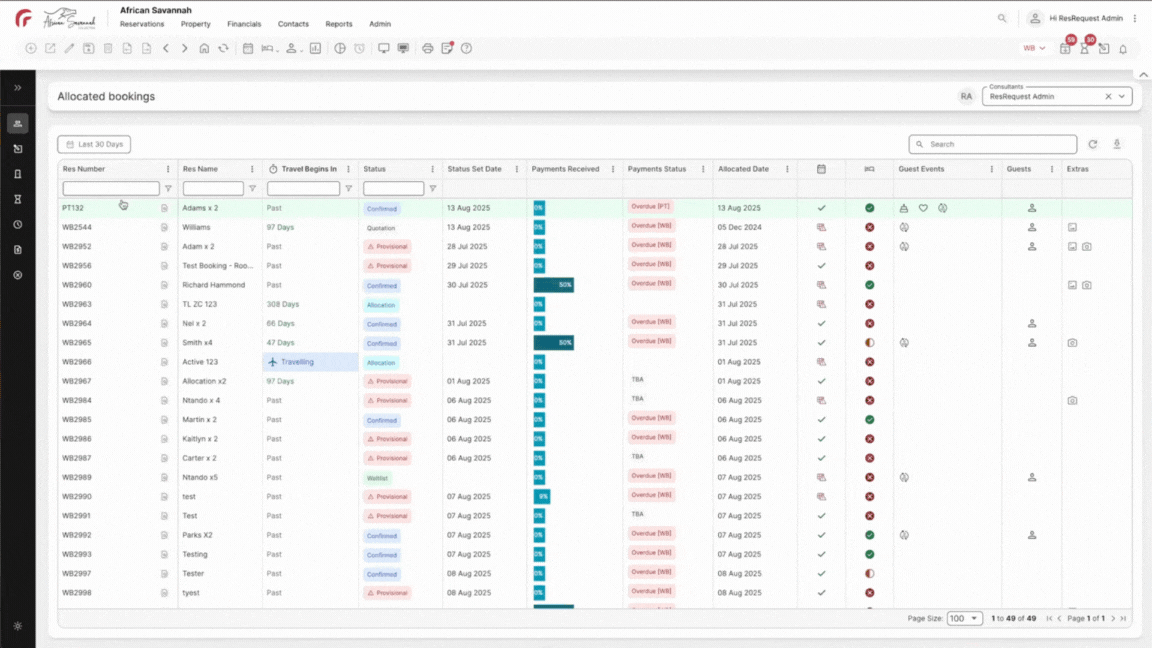Click the refresh arrows toolbar icon
The height and width of the screenshot is (648, 1152).
223,48
